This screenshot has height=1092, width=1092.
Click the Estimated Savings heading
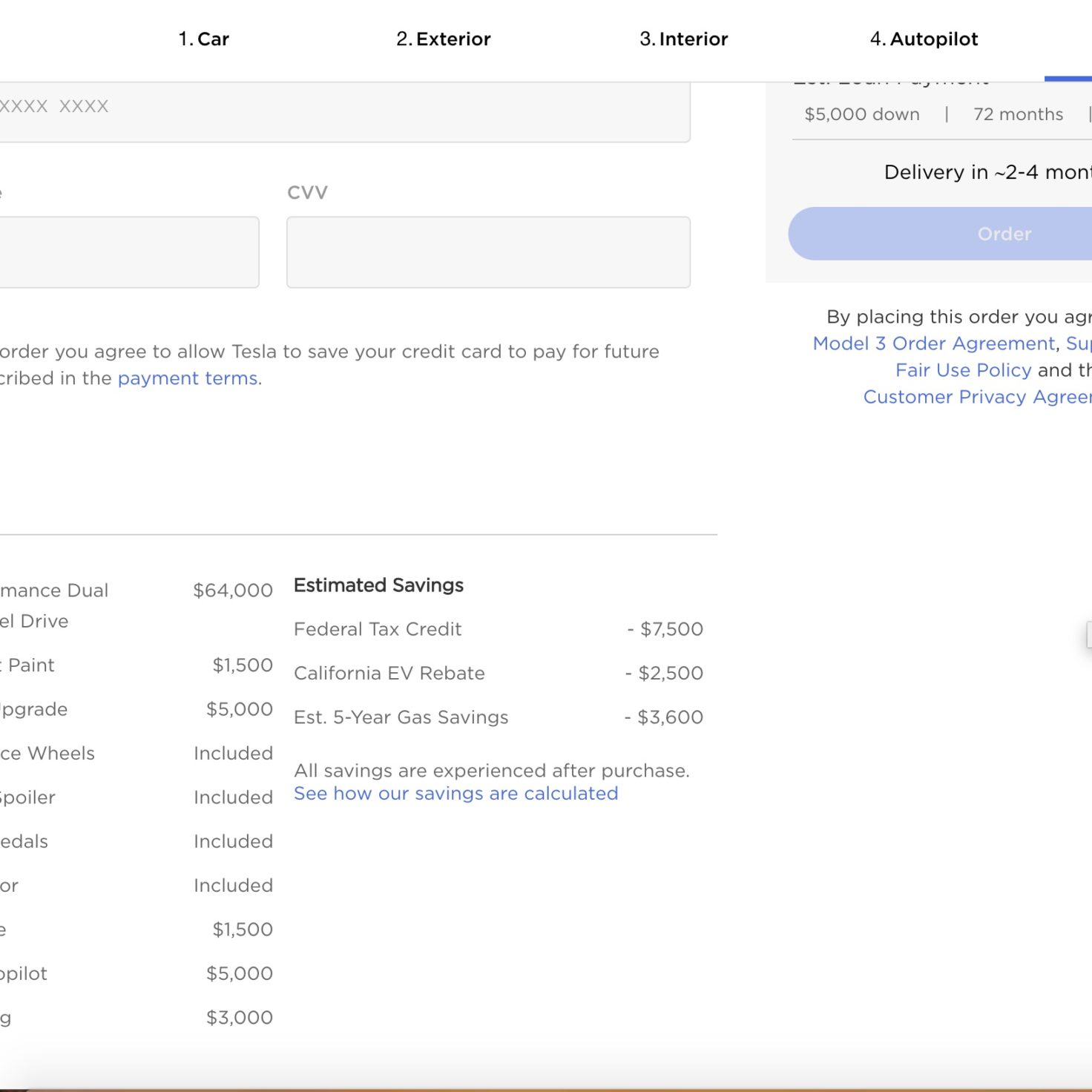378,585
